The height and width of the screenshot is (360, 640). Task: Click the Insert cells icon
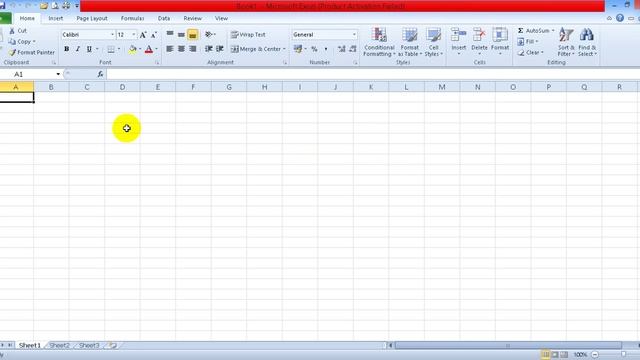click(458, 35)
